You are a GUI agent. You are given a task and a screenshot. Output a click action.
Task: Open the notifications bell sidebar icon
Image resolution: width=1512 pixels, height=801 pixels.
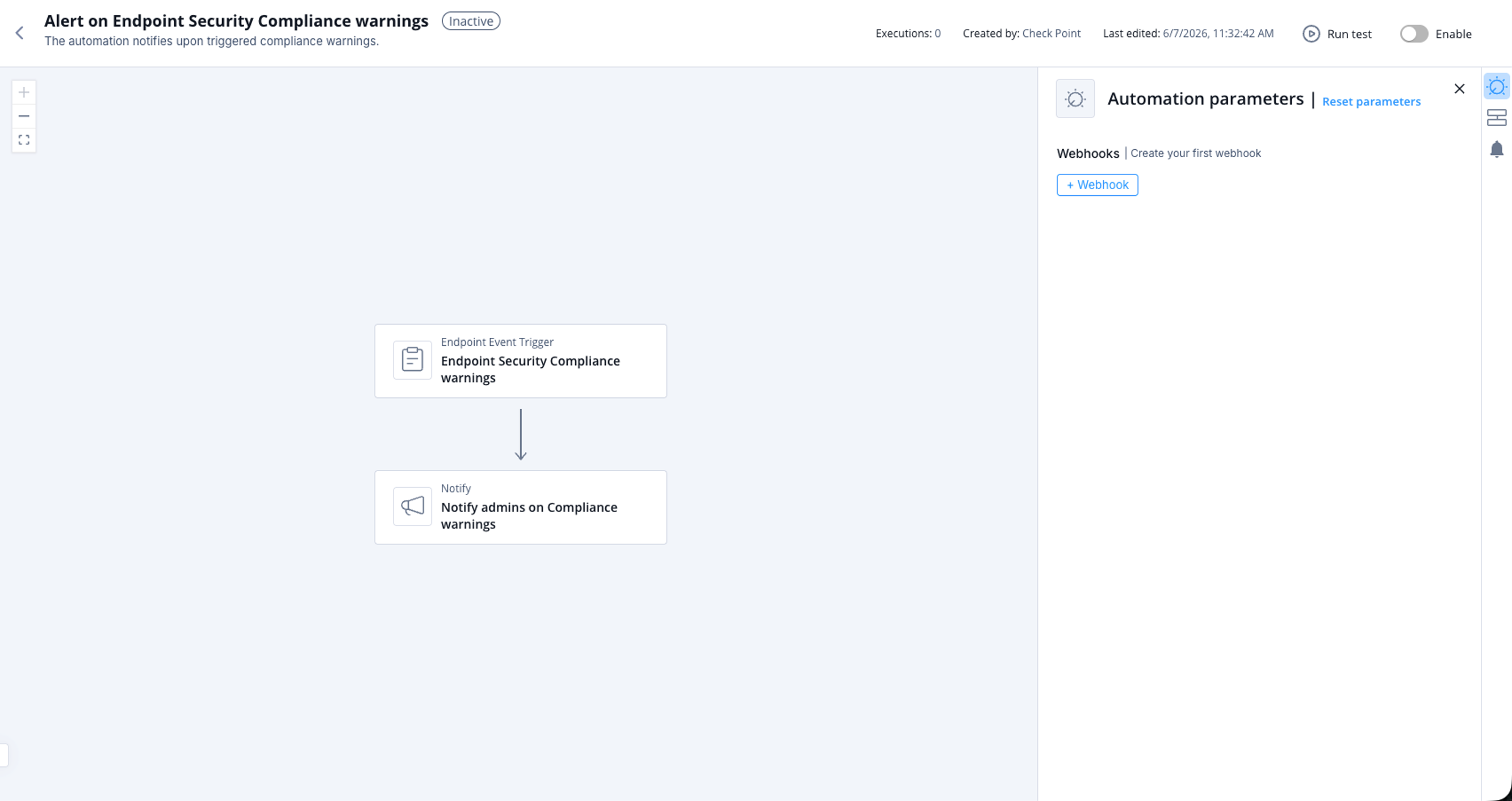click(1496, 149)
